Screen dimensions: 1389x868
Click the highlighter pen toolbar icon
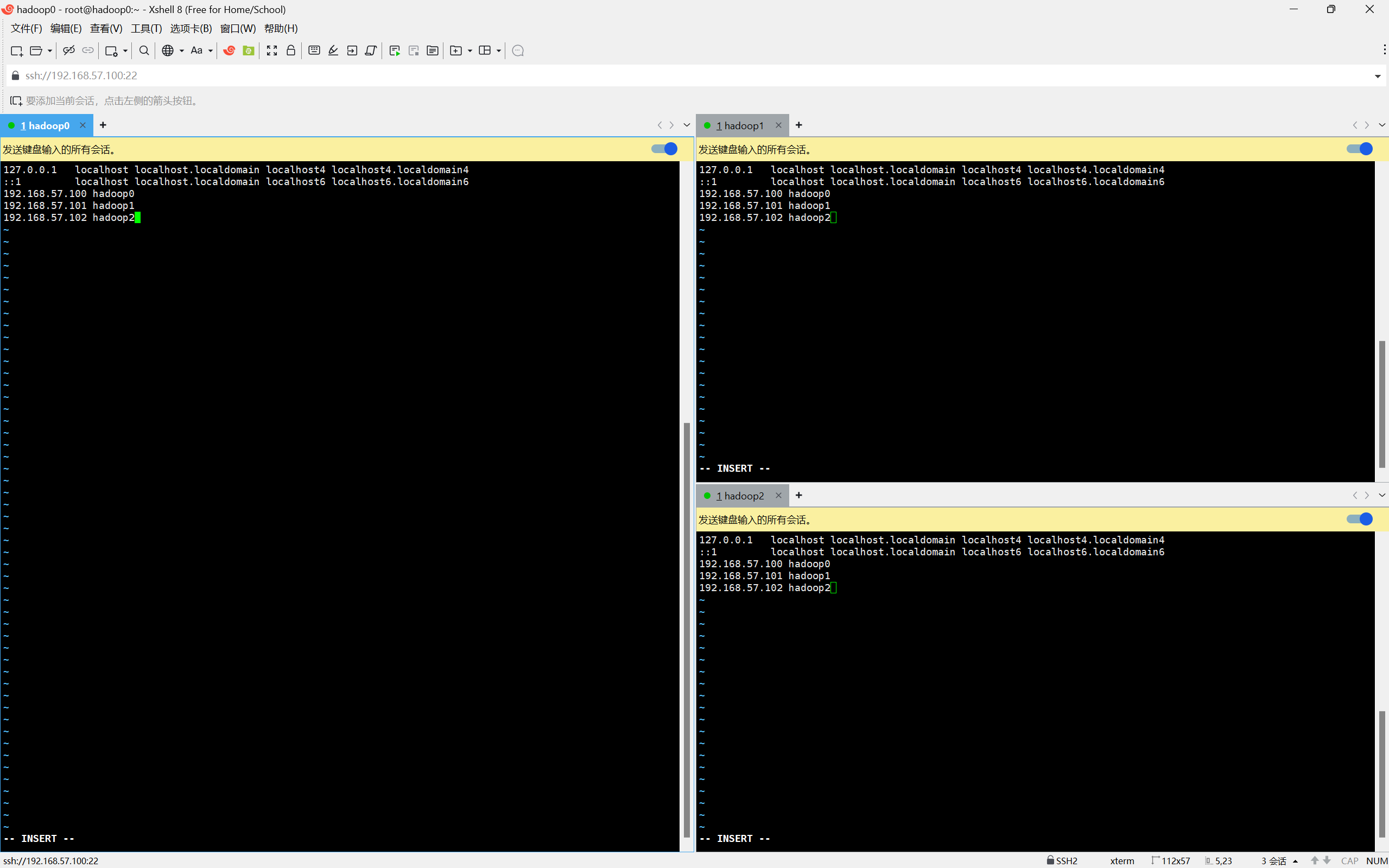333,51
